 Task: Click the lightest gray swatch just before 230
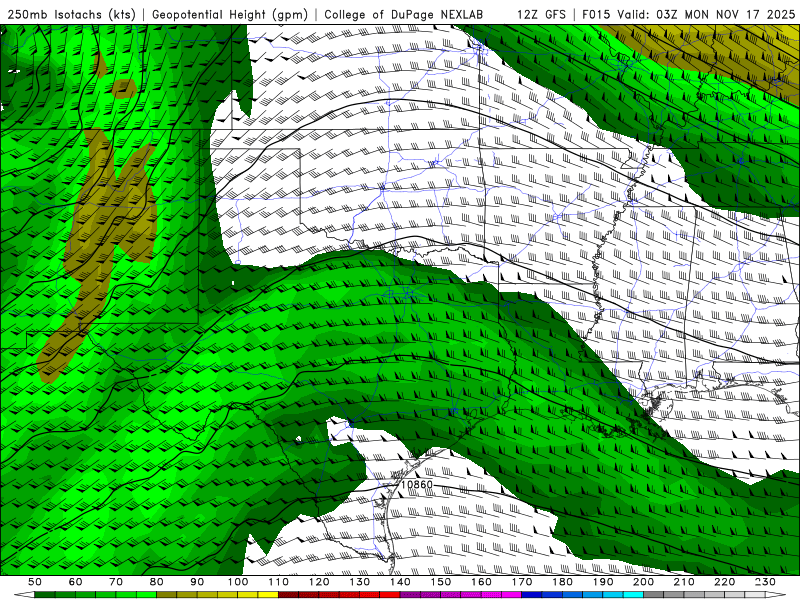coord(755,594)
